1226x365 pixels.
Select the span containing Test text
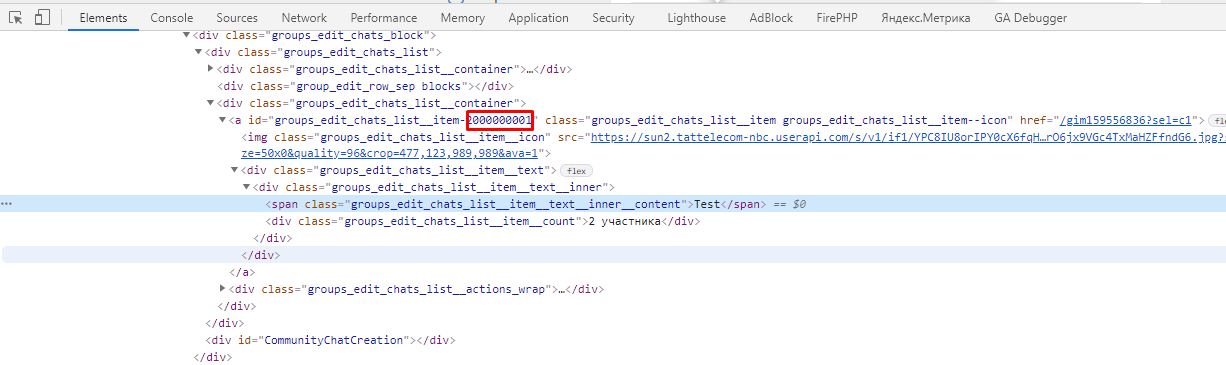tap(613, 204)
